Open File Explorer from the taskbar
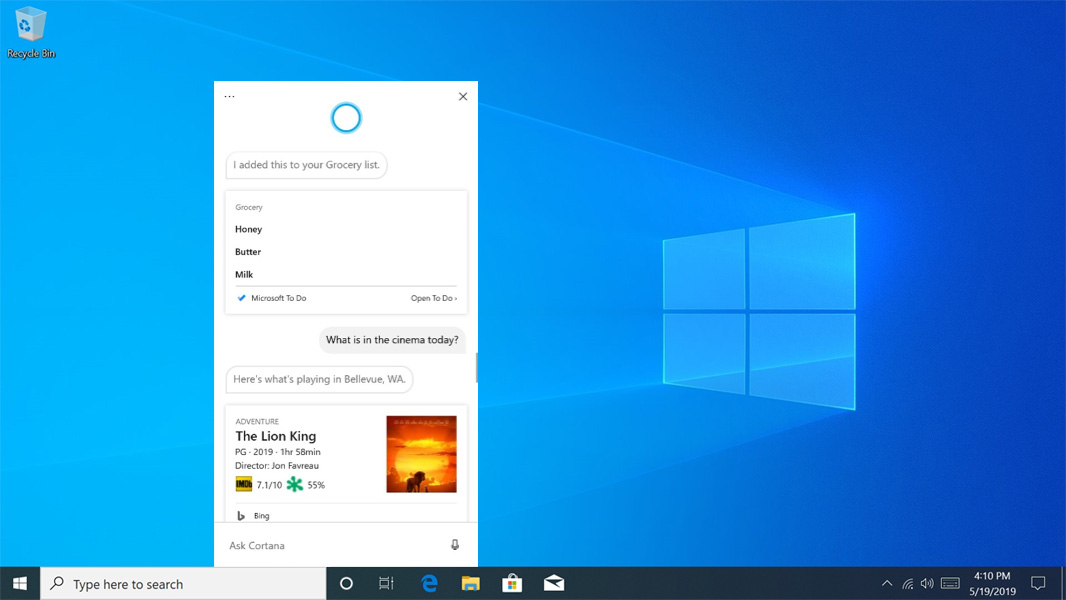Viewport: 1066px width, 600px height. click(x=470, y=584)
